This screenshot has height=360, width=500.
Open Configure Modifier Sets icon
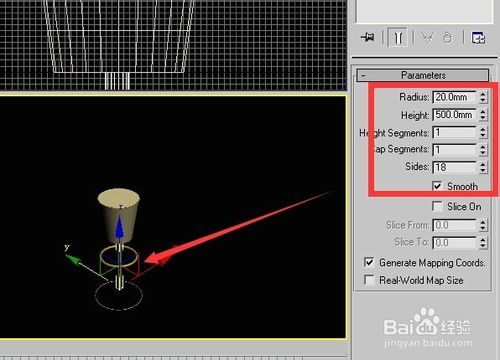tap(478, 37)
